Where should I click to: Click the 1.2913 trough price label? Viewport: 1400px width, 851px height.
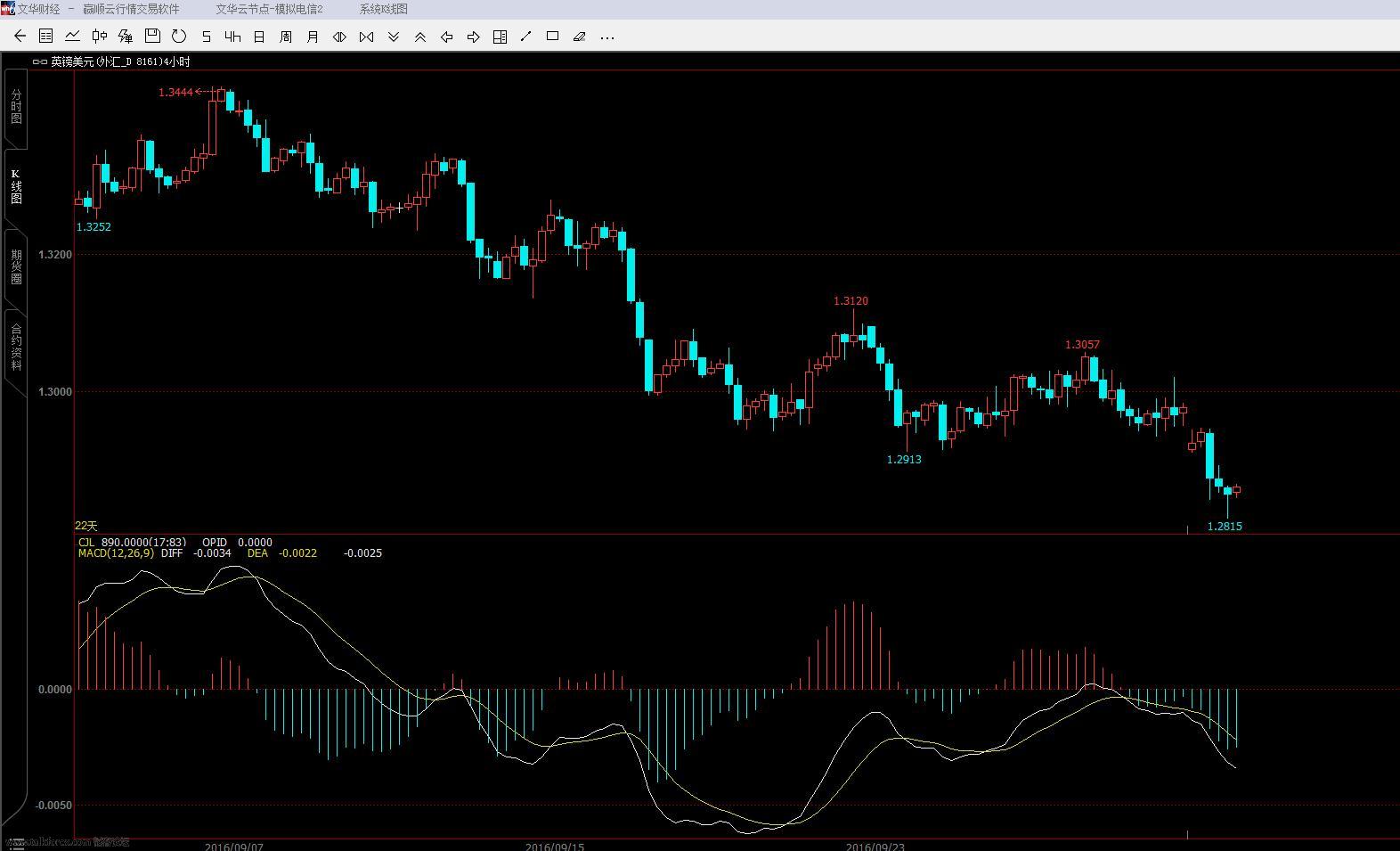904,460
